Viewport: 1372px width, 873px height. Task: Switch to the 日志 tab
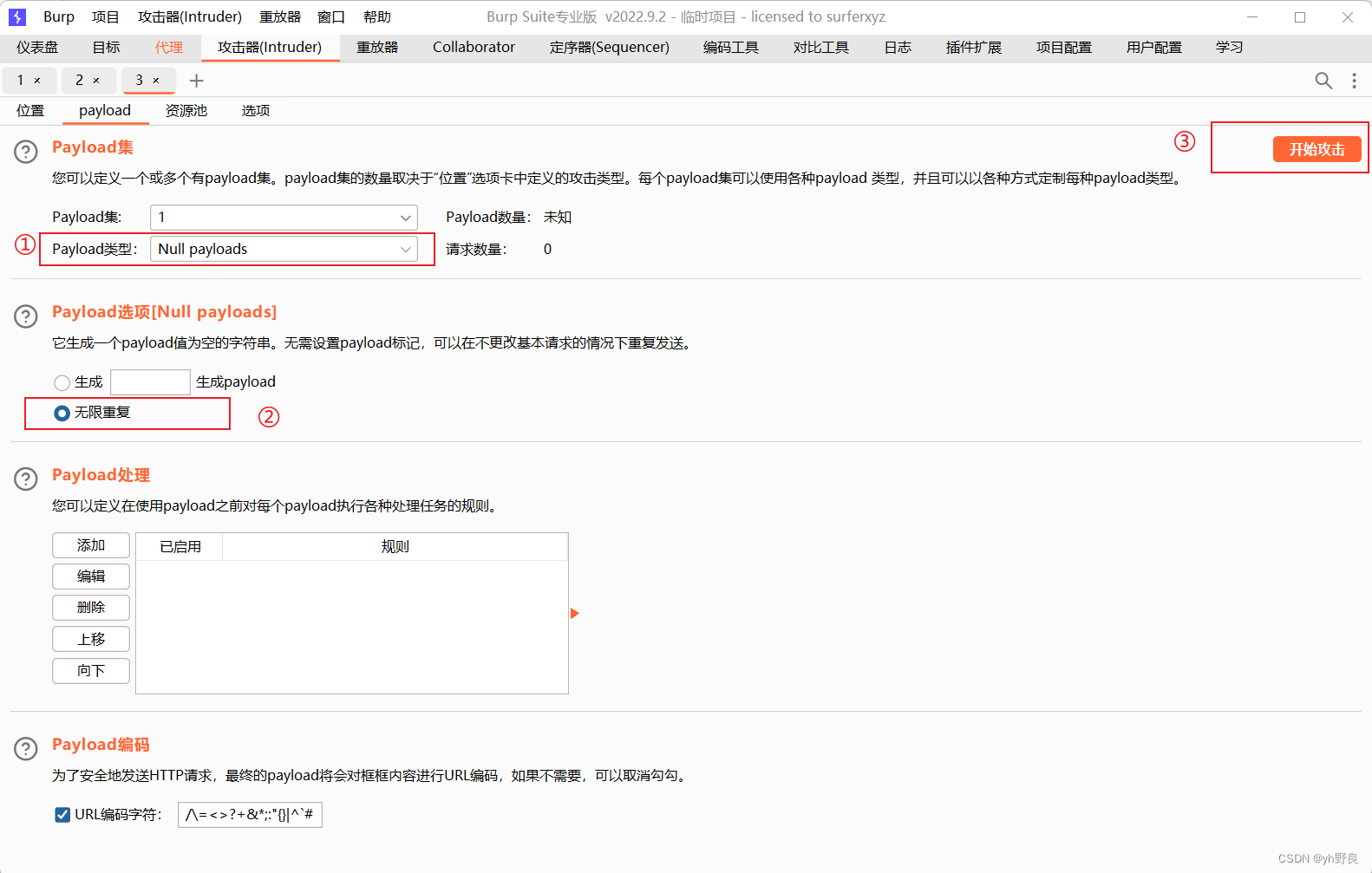point(898,48)
